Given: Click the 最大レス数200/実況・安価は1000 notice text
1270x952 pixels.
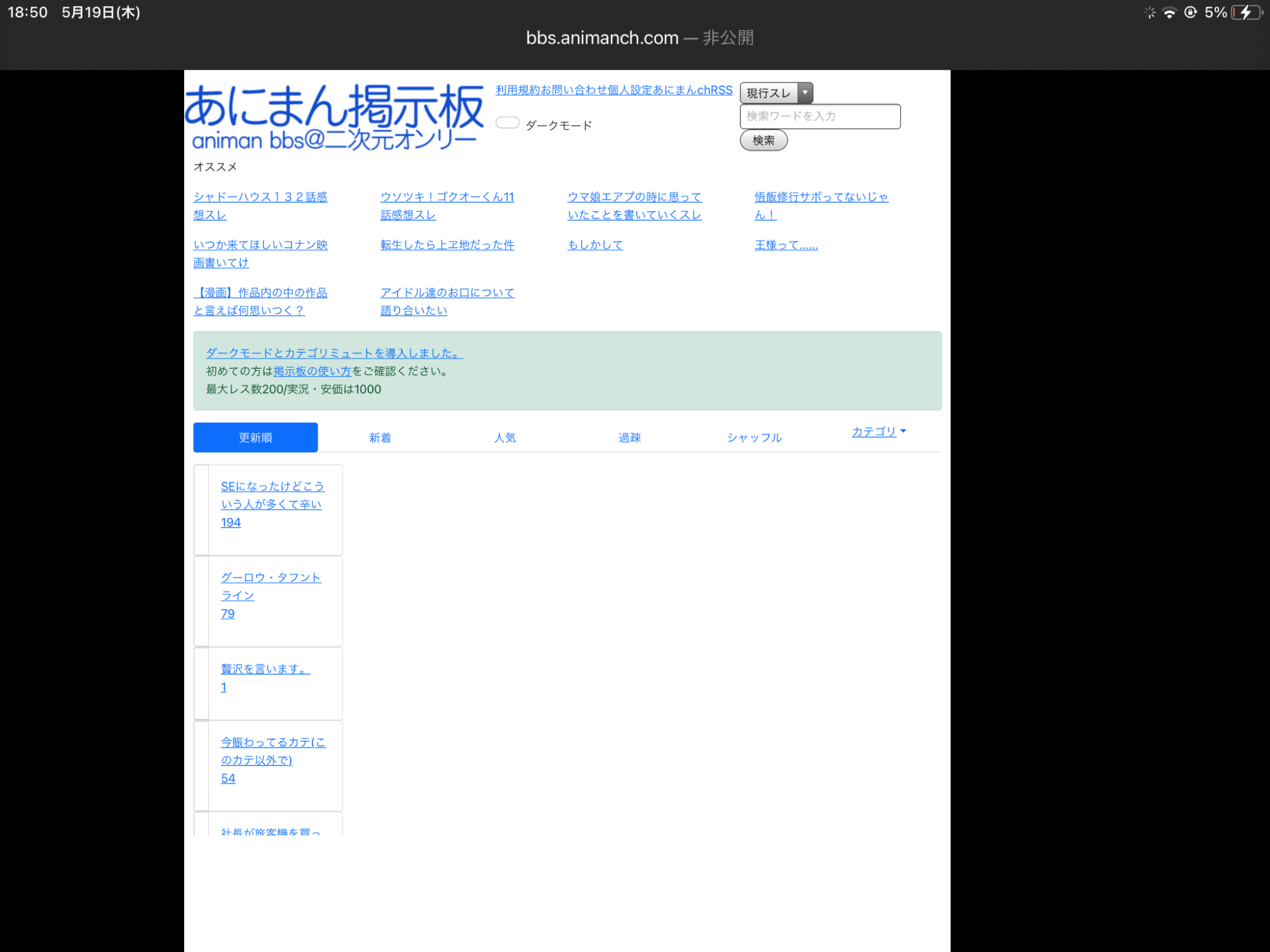Looking at the screenshot, I should [x=293, y=389].
